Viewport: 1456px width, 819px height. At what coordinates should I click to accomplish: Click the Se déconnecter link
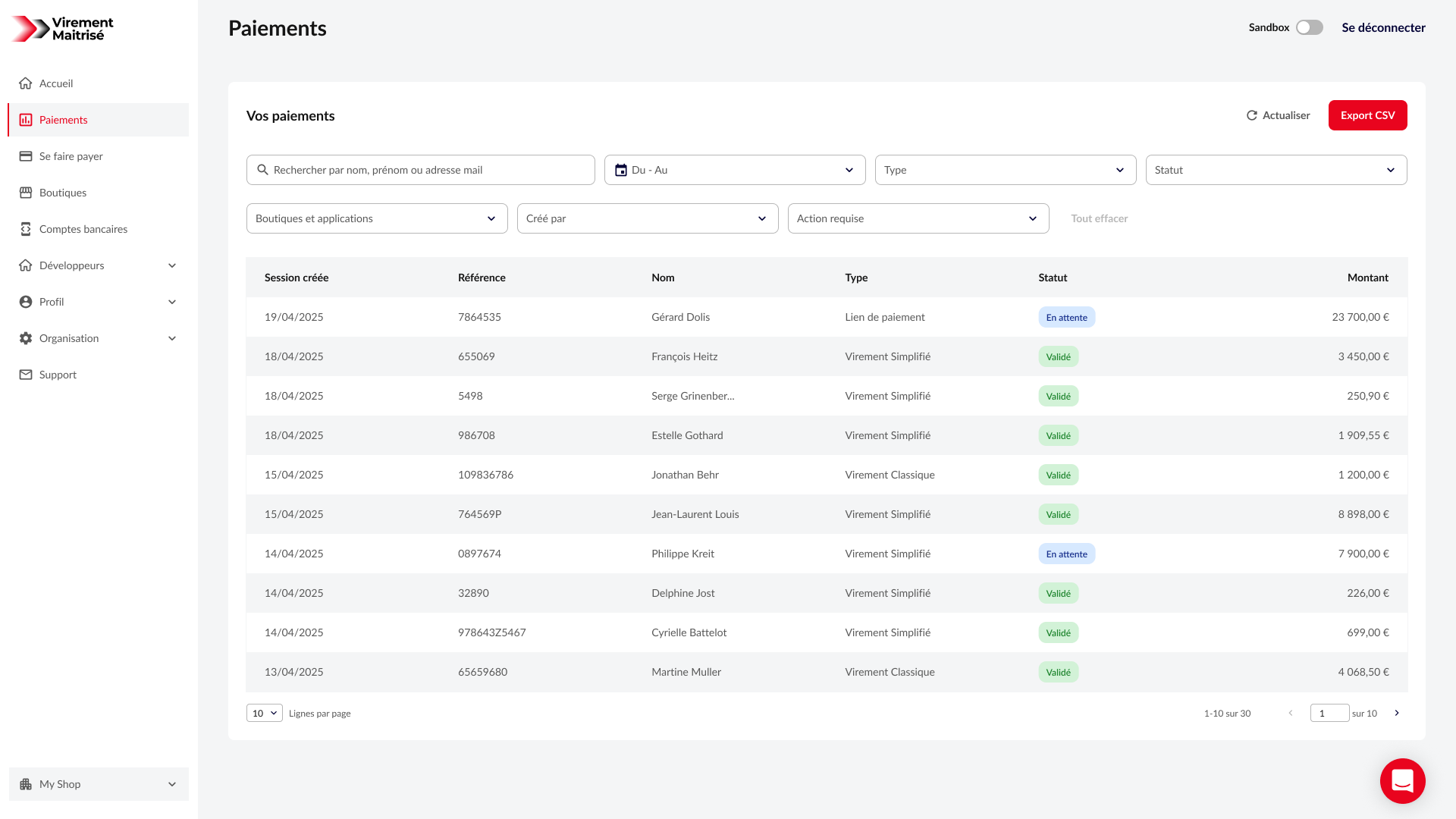click(1383, 27)
